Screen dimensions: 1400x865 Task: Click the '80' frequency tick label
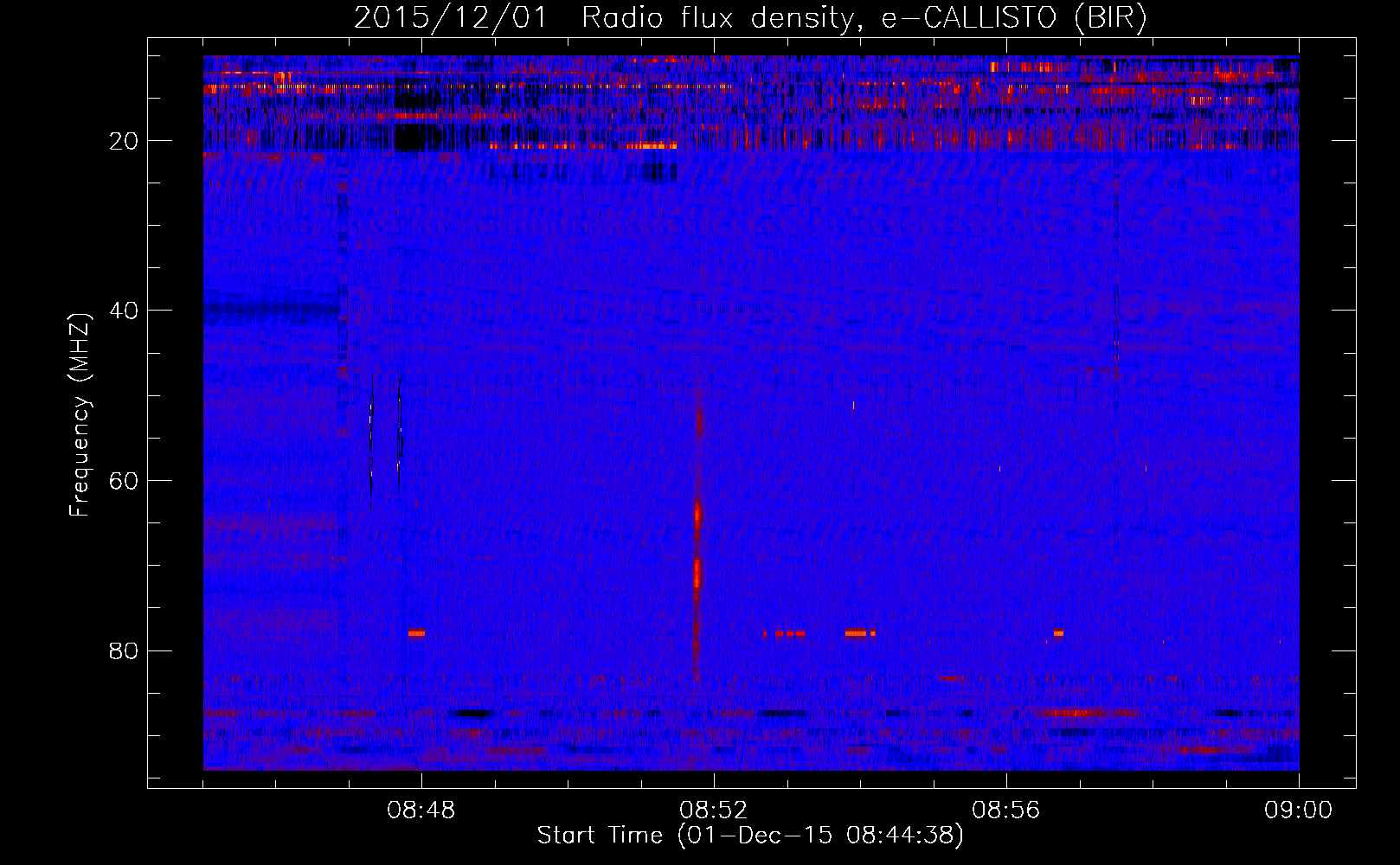pos(125,650)
